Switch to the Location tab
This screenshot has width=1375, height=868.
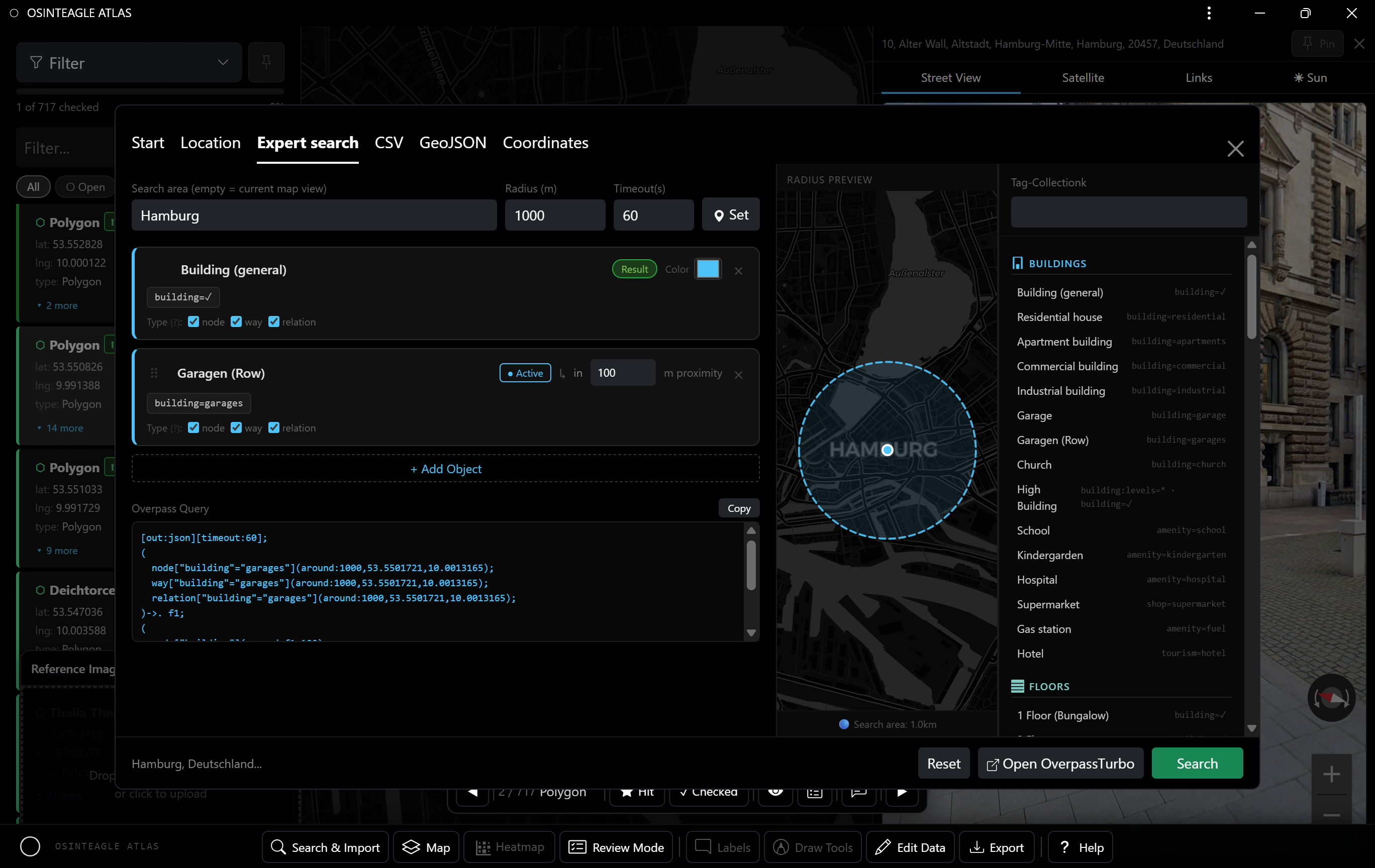(211, 143)
